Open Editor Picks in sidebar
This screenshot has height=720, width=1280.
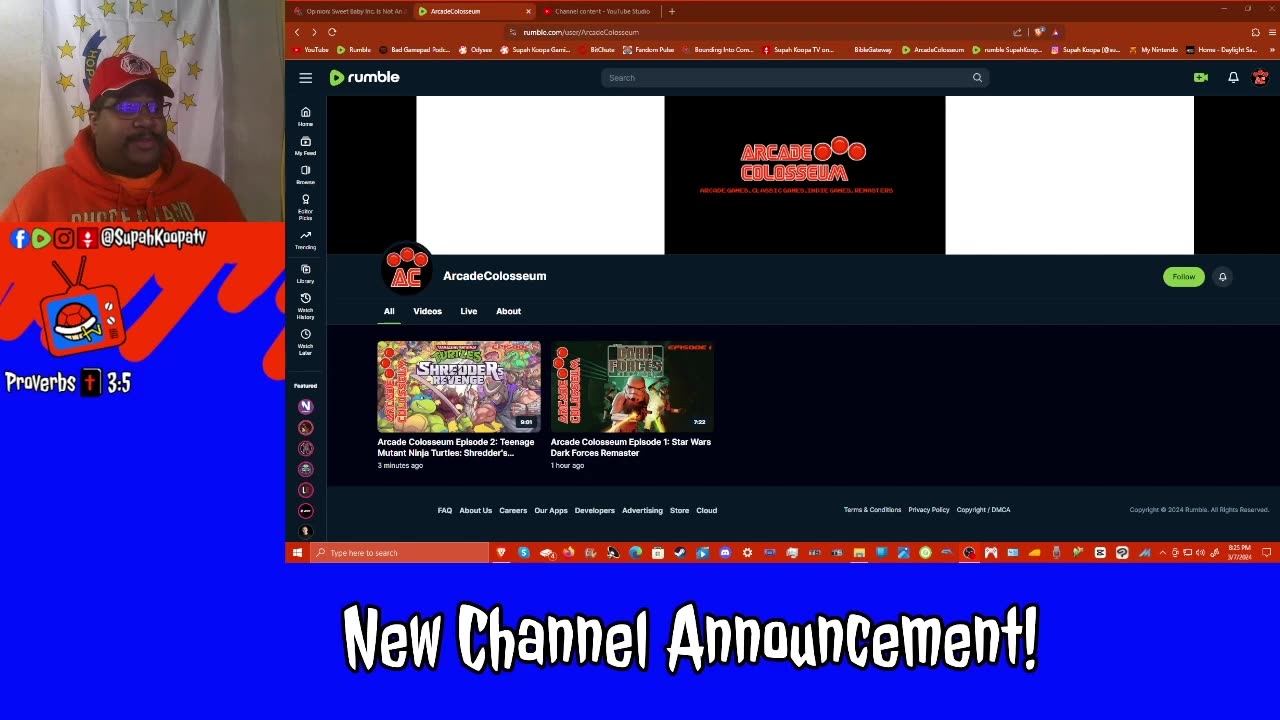pos(305,207)
